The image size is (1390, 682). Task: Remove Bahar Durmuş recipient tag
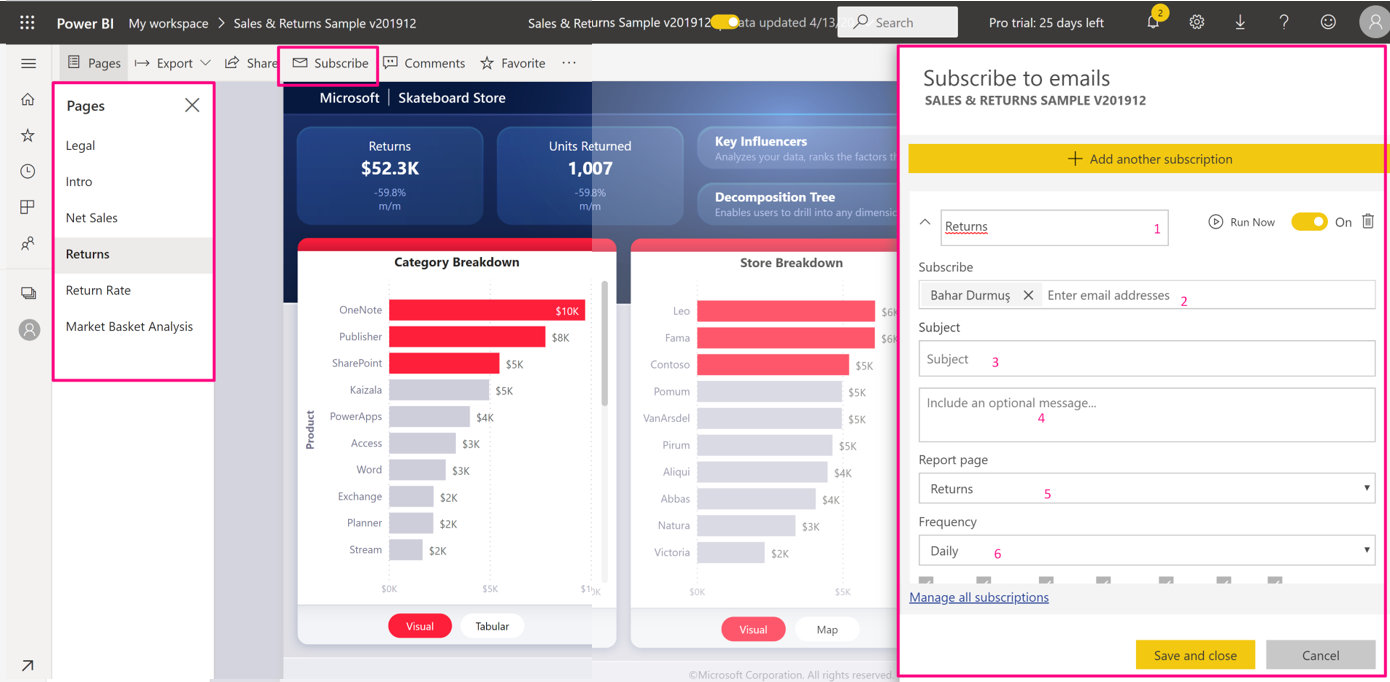point(1028,295)
